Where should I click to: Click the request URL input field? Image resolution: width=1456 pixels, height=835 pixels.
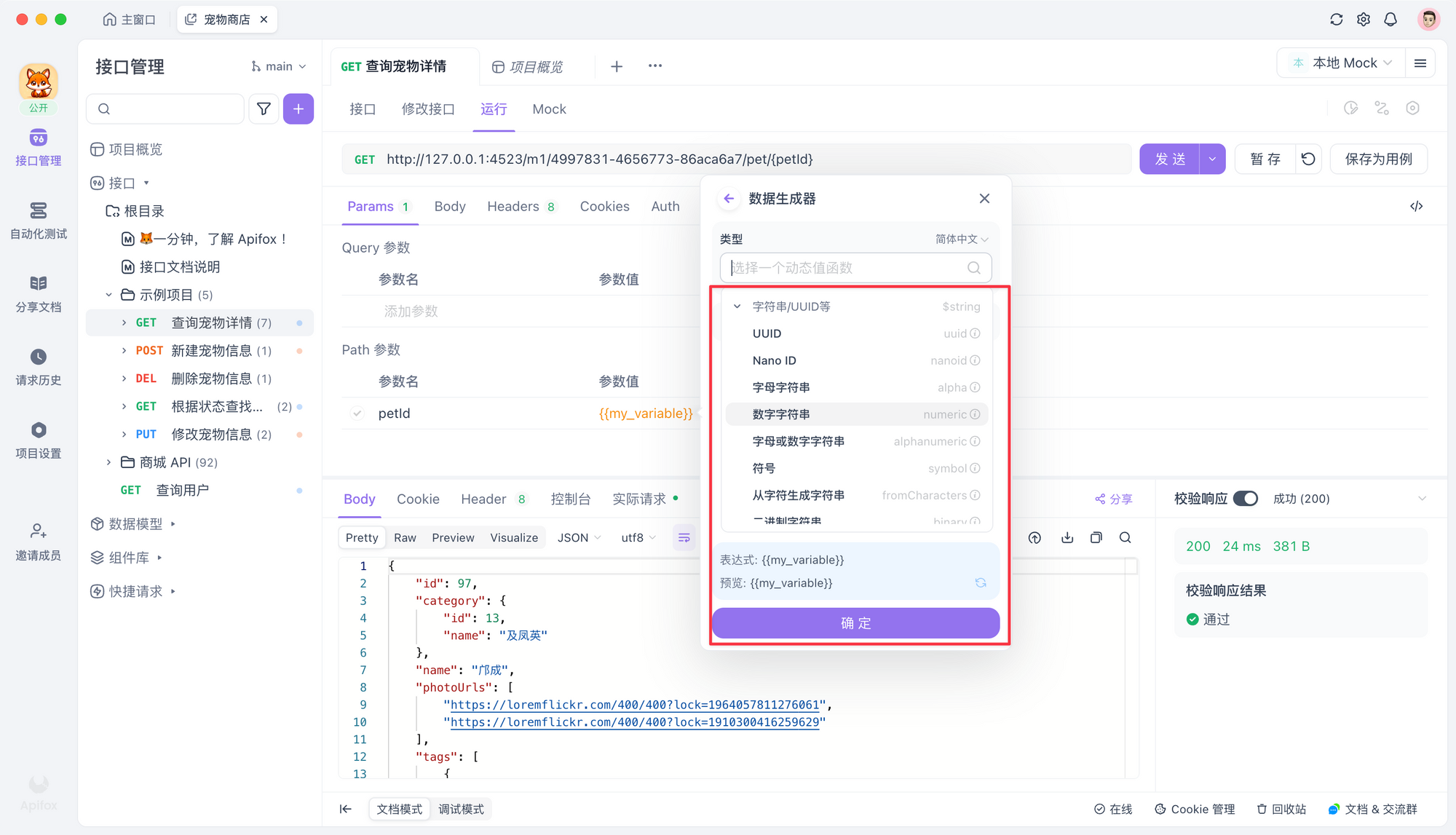point(728,159)
